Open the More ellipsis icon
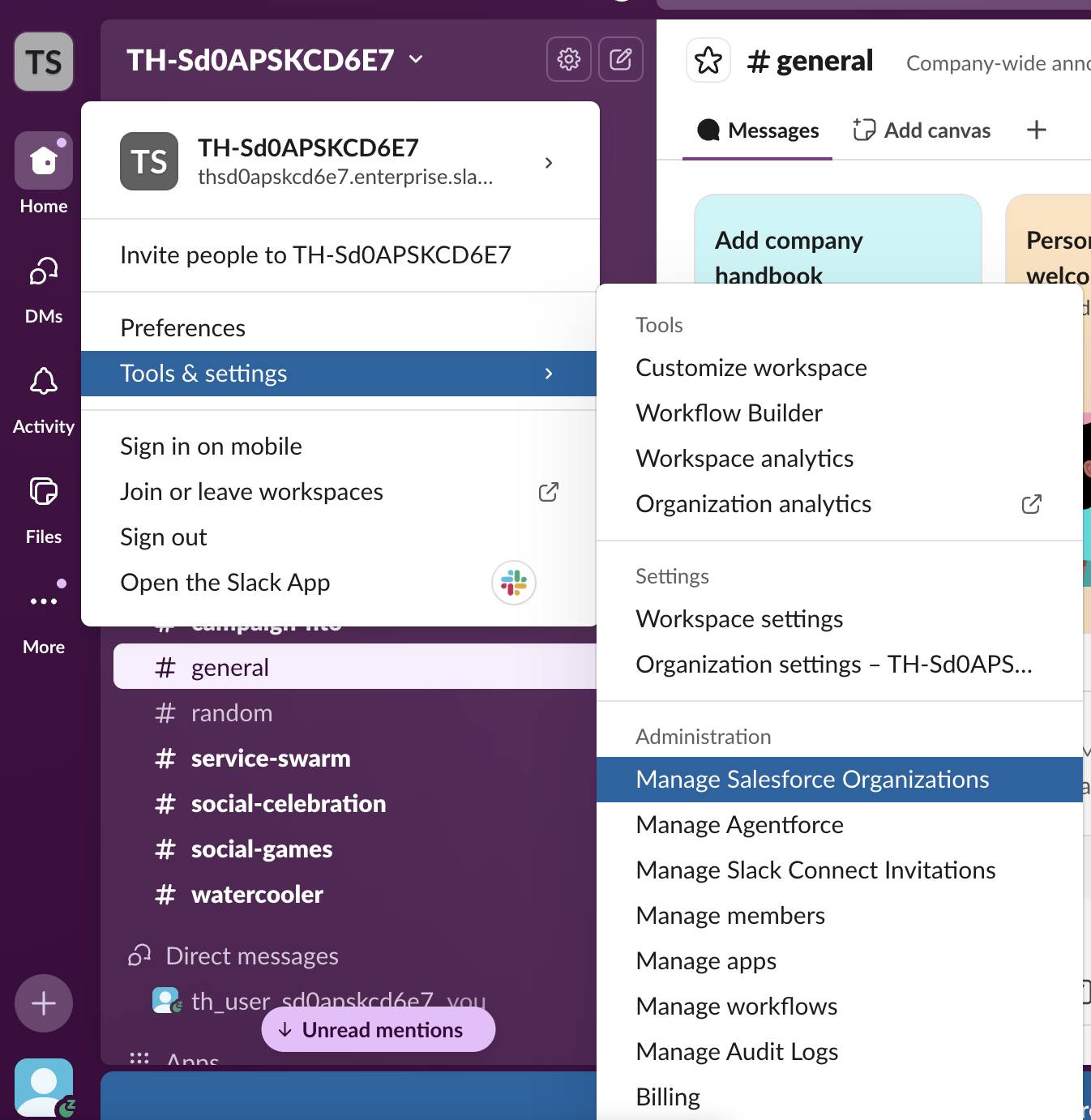1091x1120 pixels. 44,601
